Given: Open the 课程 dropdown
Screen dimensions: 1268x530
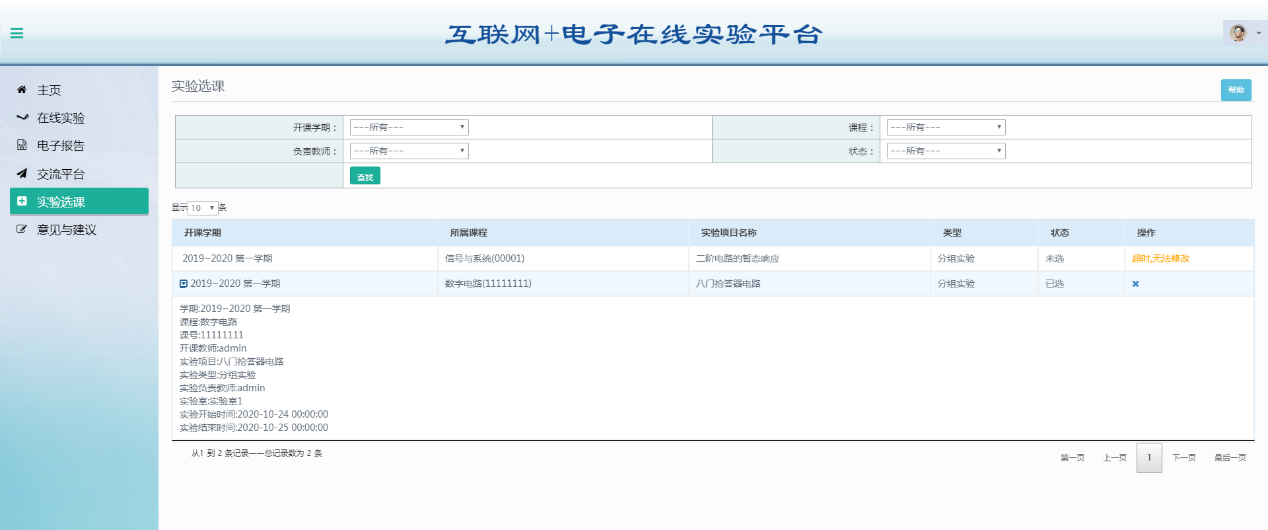Looking at the screenshot, I should pyautogui.click(x=946, y=127).
